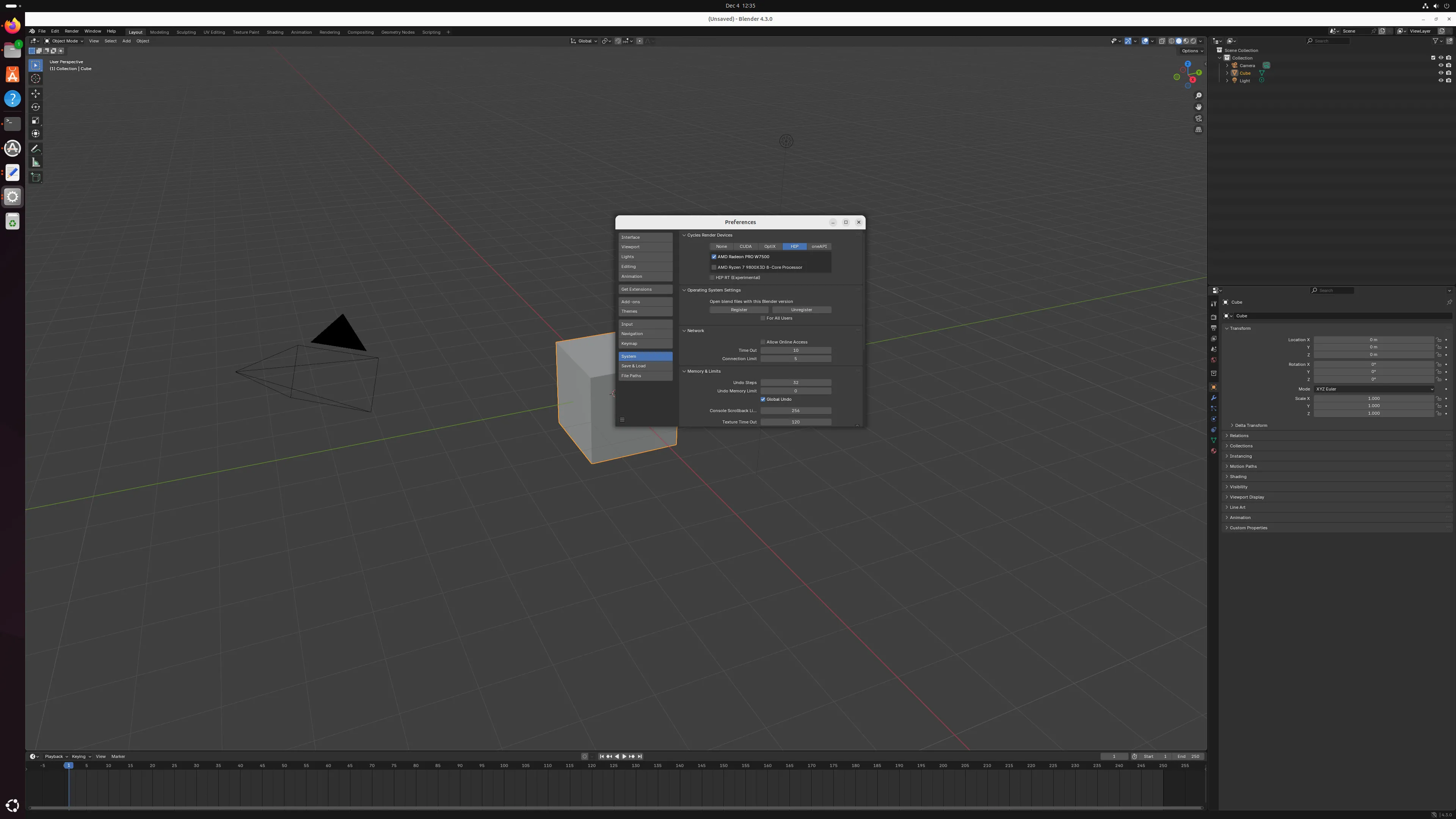Toggle the Global Undo checkbox
Image resolution: width=1456 pixels, height=819 pixels.
click(763, 399)
